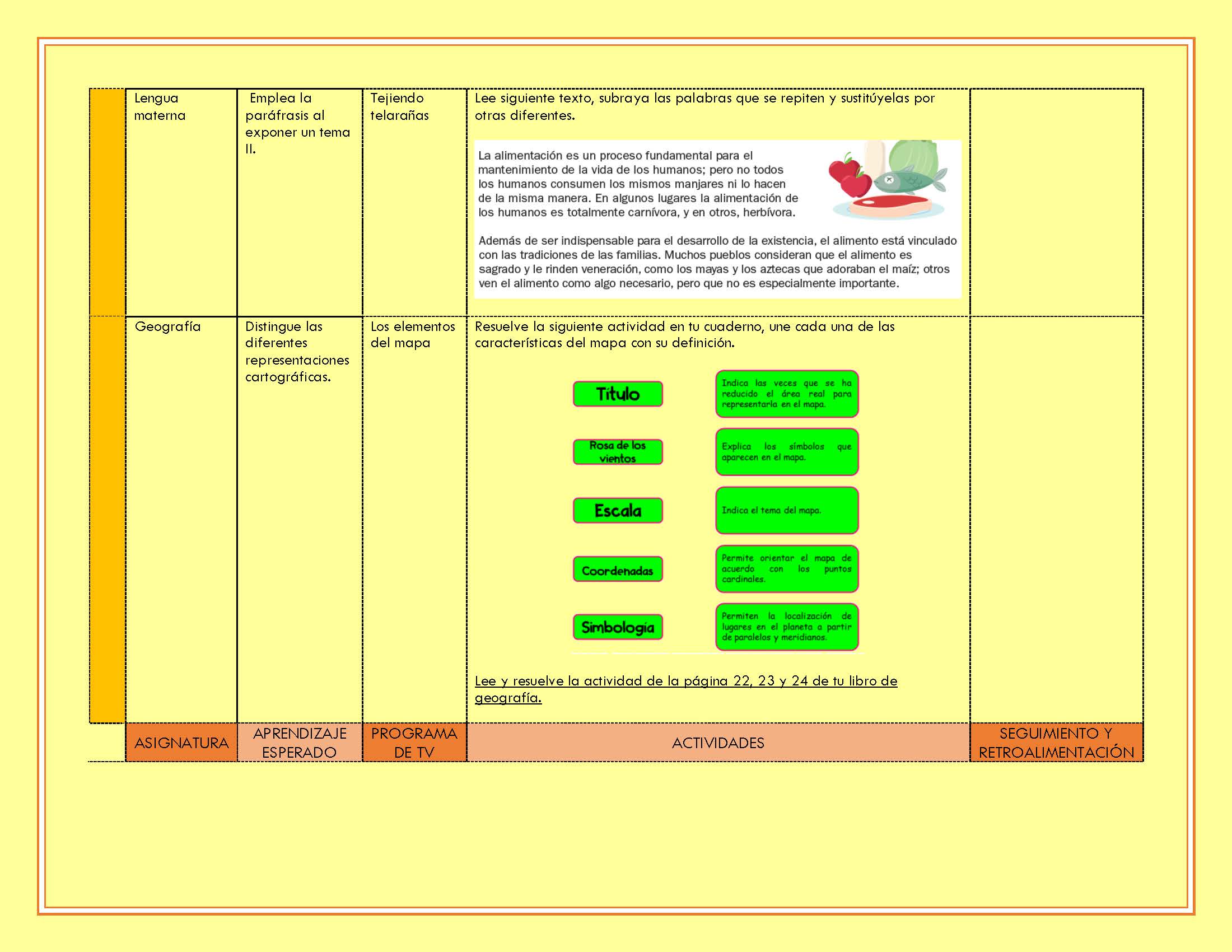Select the 'Permite orientar el mapa' definition
This screenshot has height=952, width=1232.
click(786, 568)
